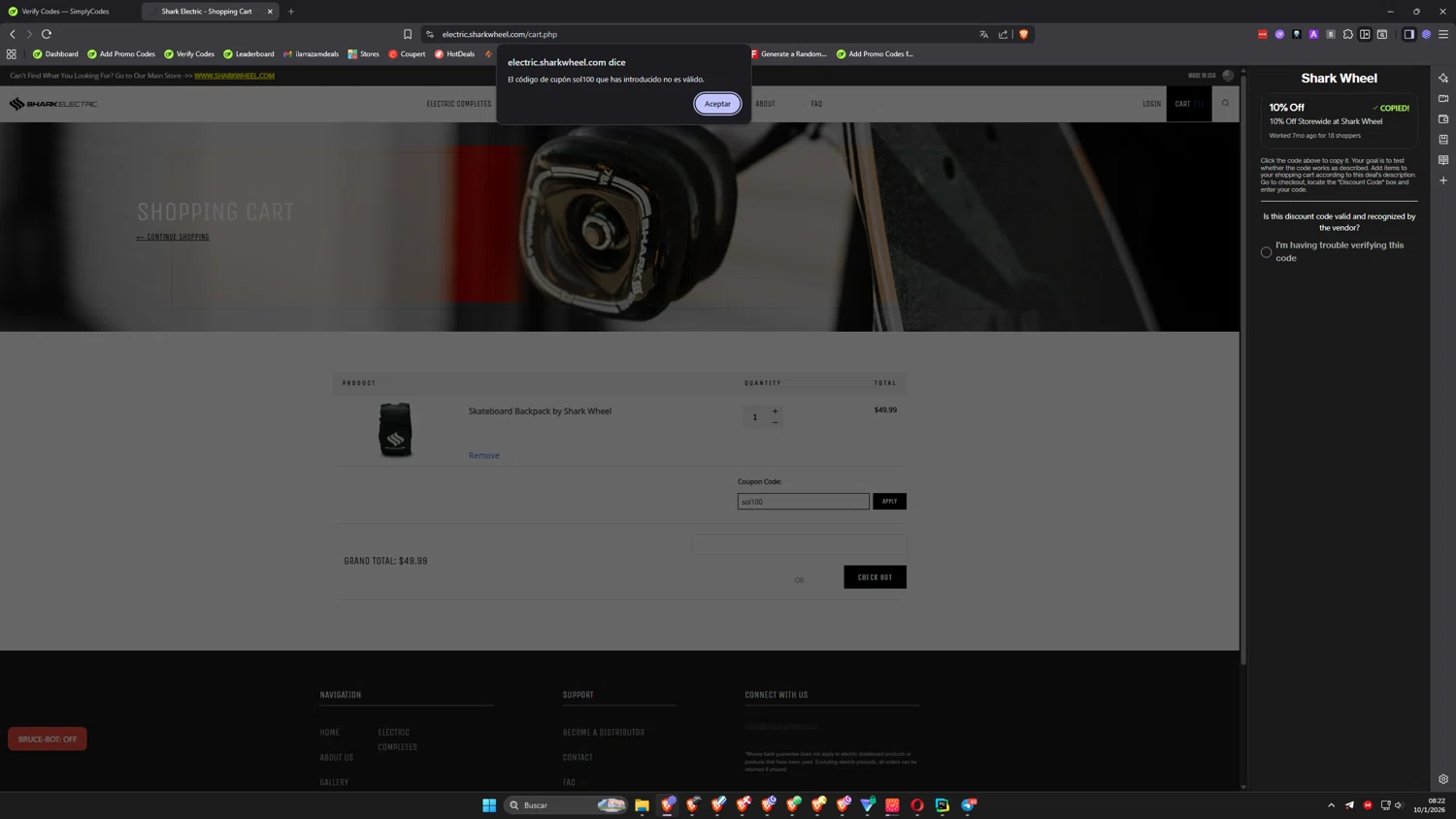Open the browser extensions puzzle icon
This screenshot has width=1456, height=819.
(1348, 34)
